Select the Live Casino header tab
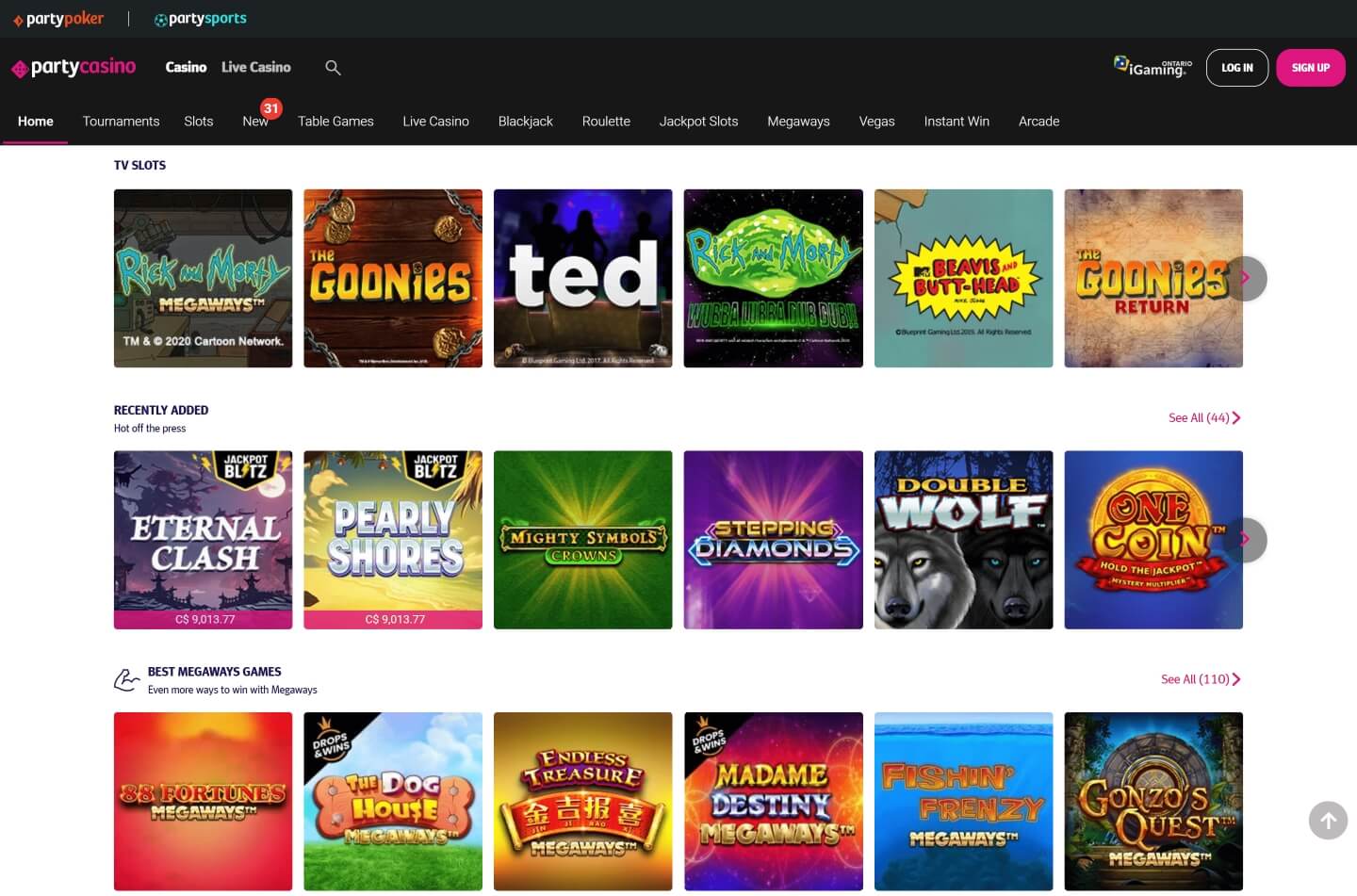 tap(256, 67)
